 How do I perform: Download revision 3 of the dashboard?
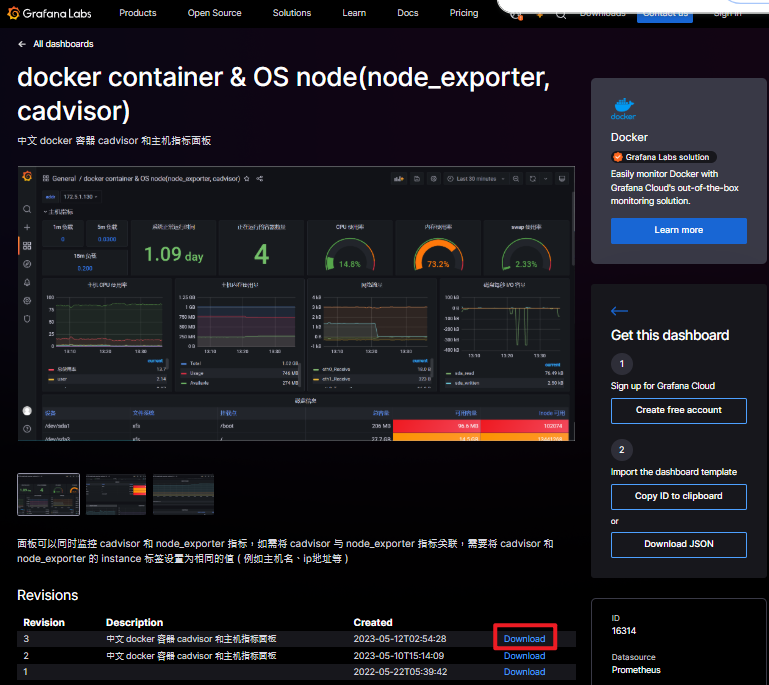tap(524, 639)
